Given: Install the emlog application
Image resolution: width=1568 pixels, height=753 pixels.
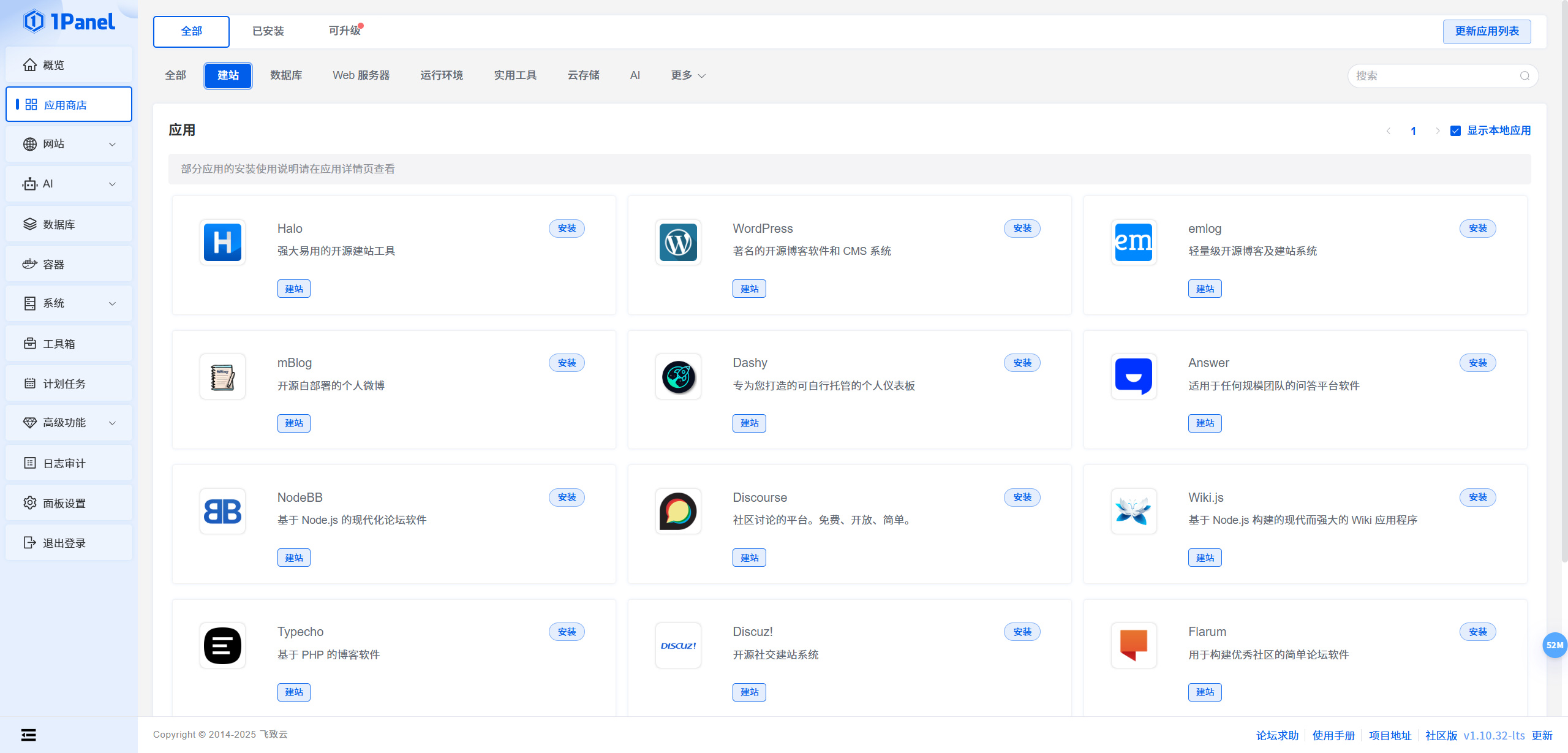Looking at the screenshot, I should [x=1477, y=229].
